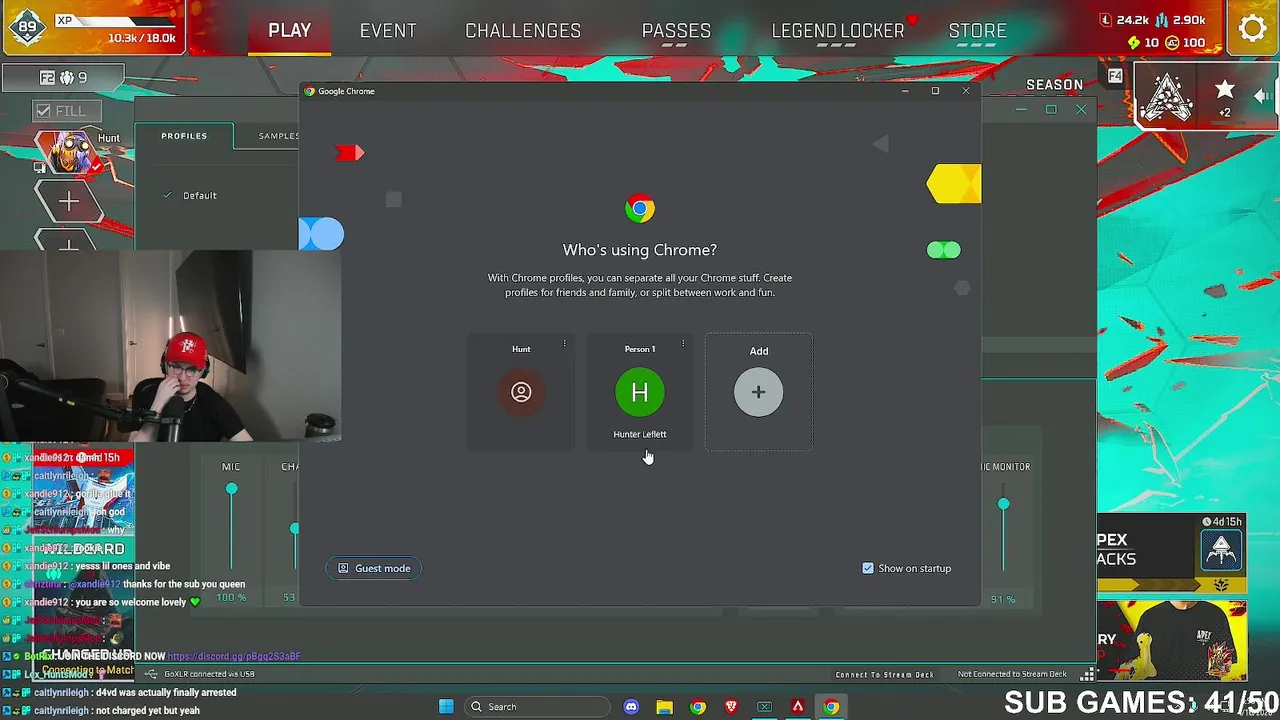Screen dimensions: 1280x720
Task: Click the Apex coins 24.2k currency counter
Action: [x=1124, y=20]
